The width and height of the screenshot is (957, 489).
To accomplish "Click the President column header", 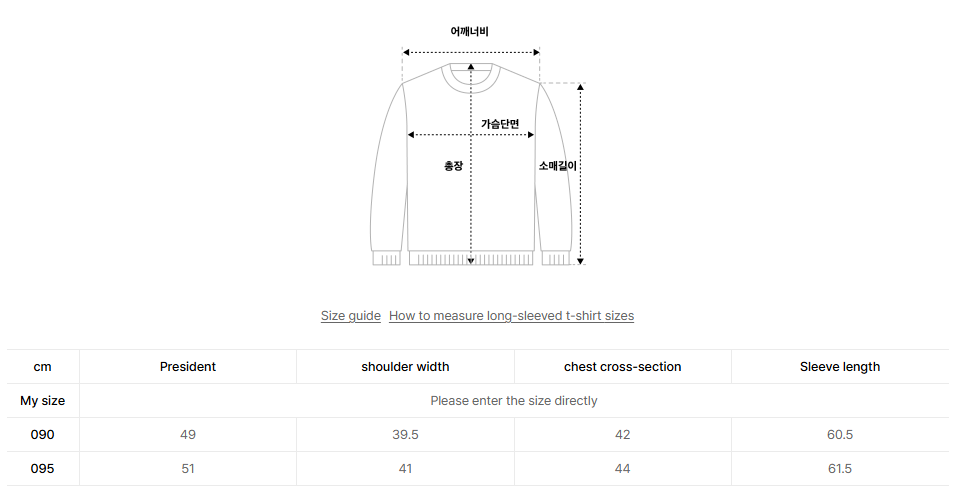I will pyautogui.click(x=188, y=366).
